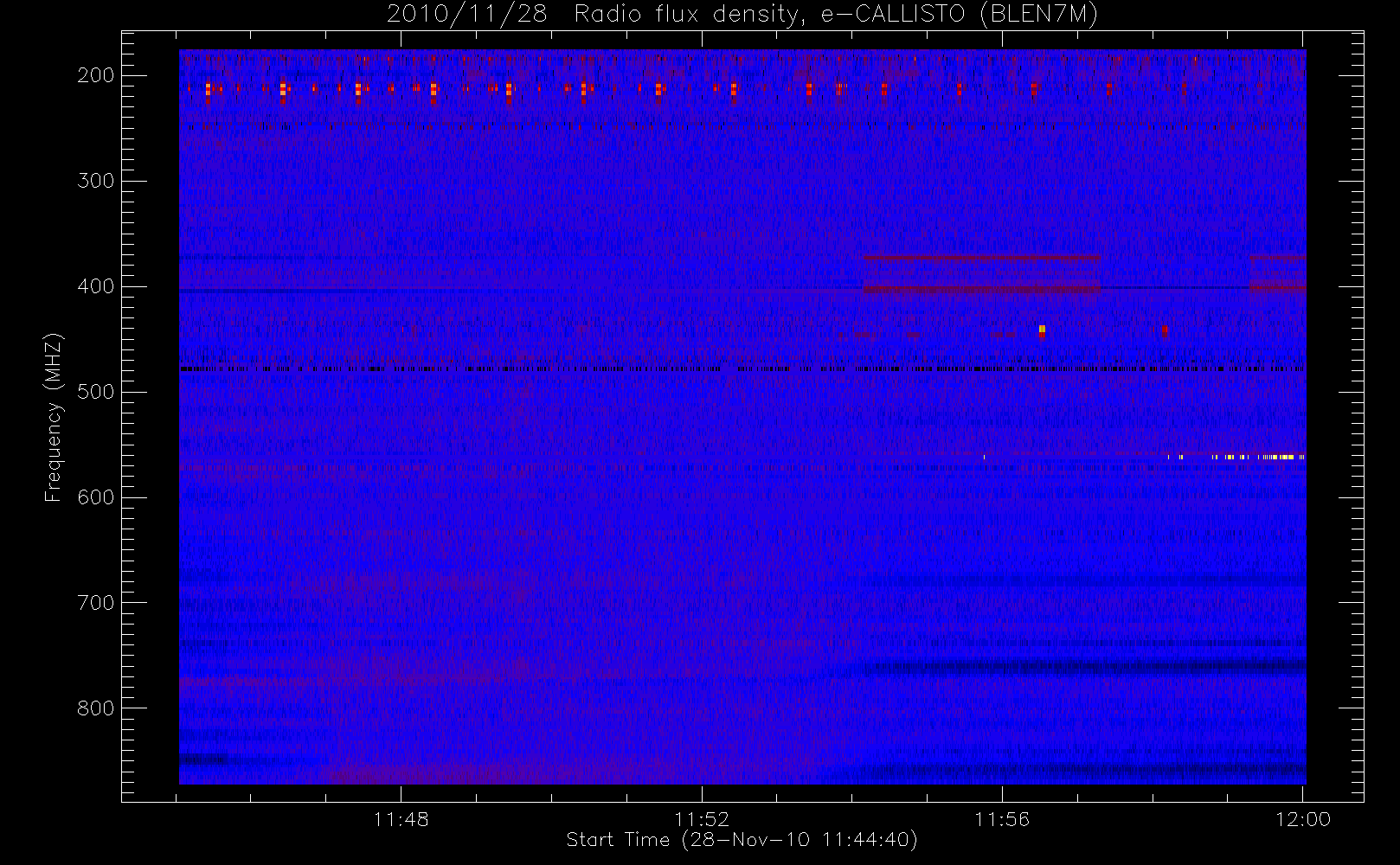Click the 500 frequency tick label
The image size is (1400, 865).
(x=96, y=392)
